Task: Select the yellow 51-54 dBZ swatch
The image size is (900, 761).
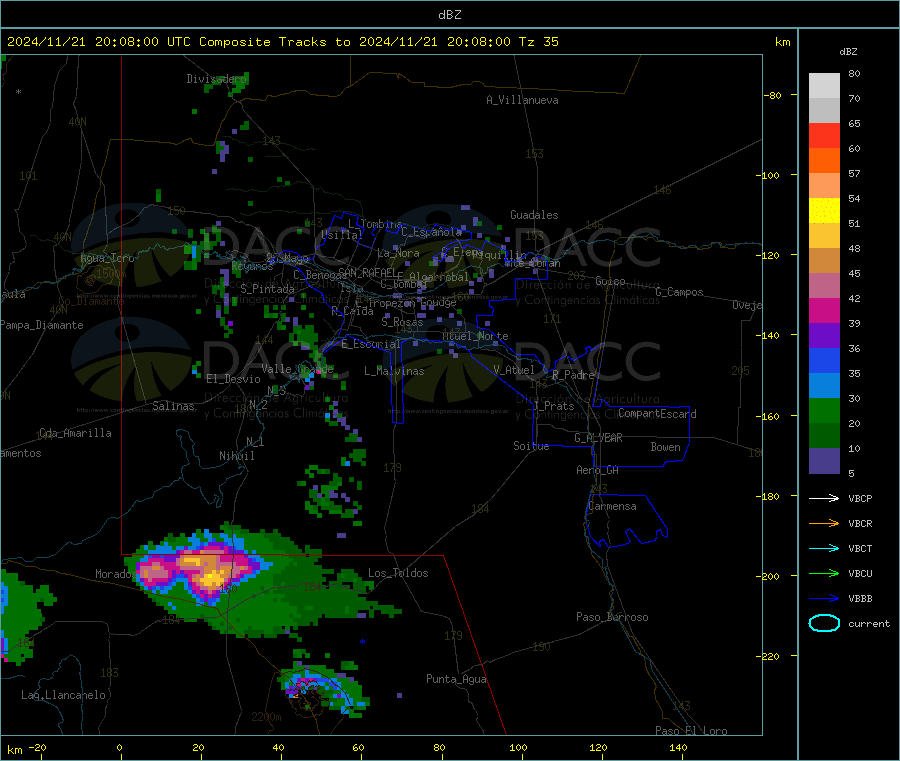Action: click(824, 211)
